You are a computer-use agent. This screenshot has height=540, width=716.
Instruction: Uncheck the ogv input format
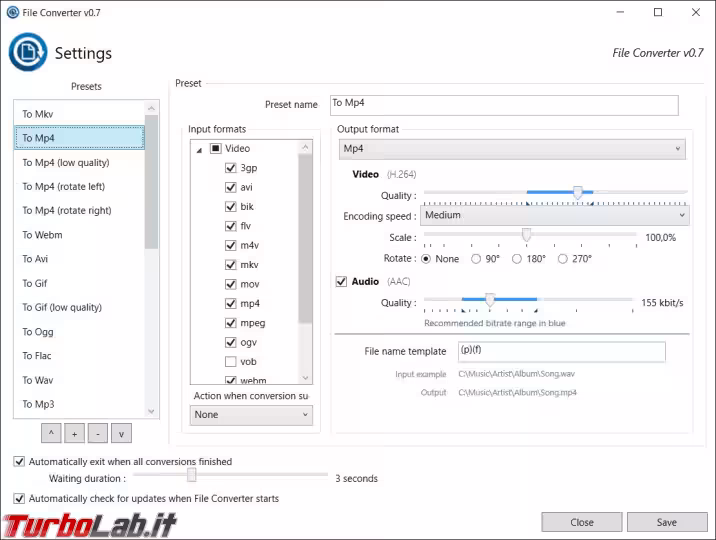(231, 342)
